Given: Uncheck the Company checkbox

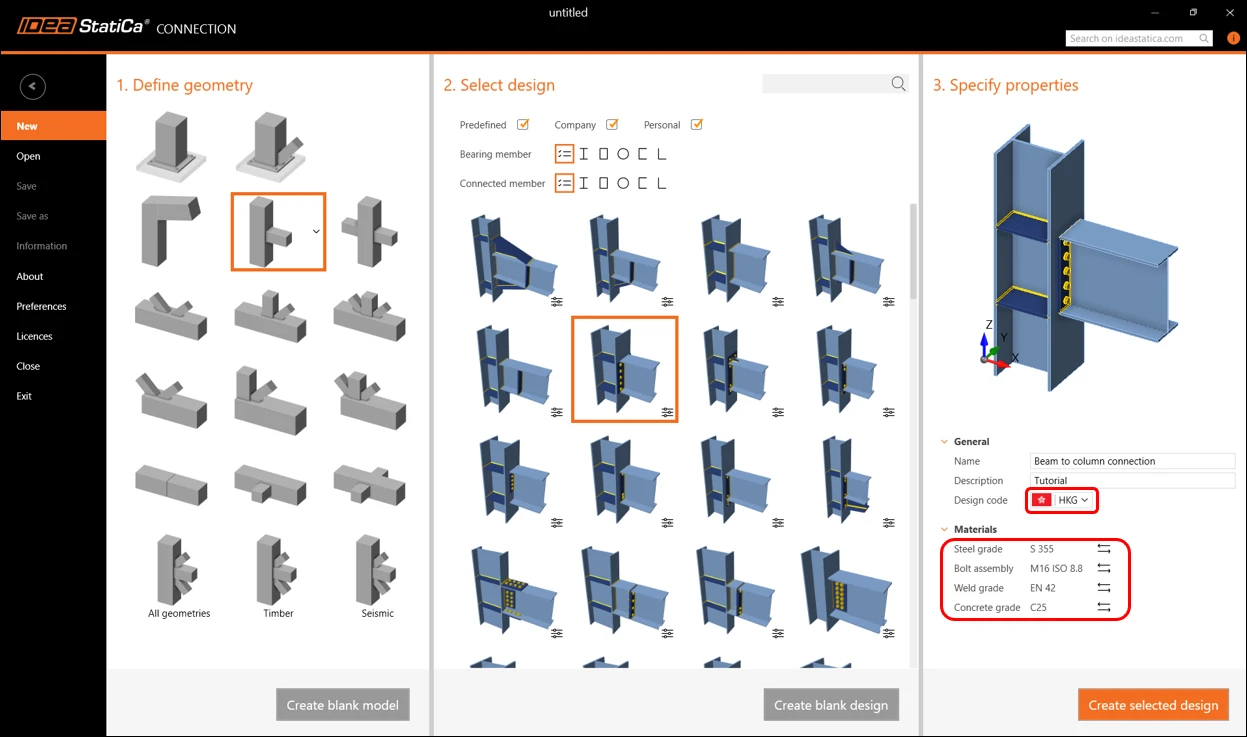Looking at the screenshot, I should (x=612, y=125).
